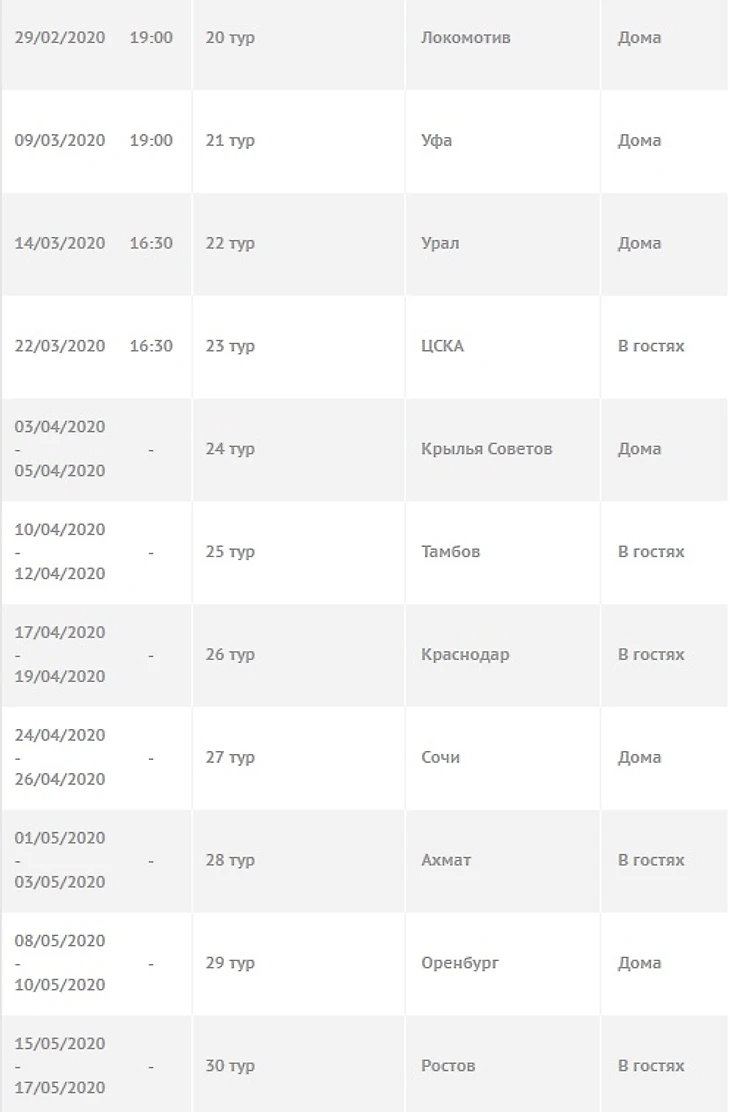Select the Оренбург team cell

click(x=460, y=963)
